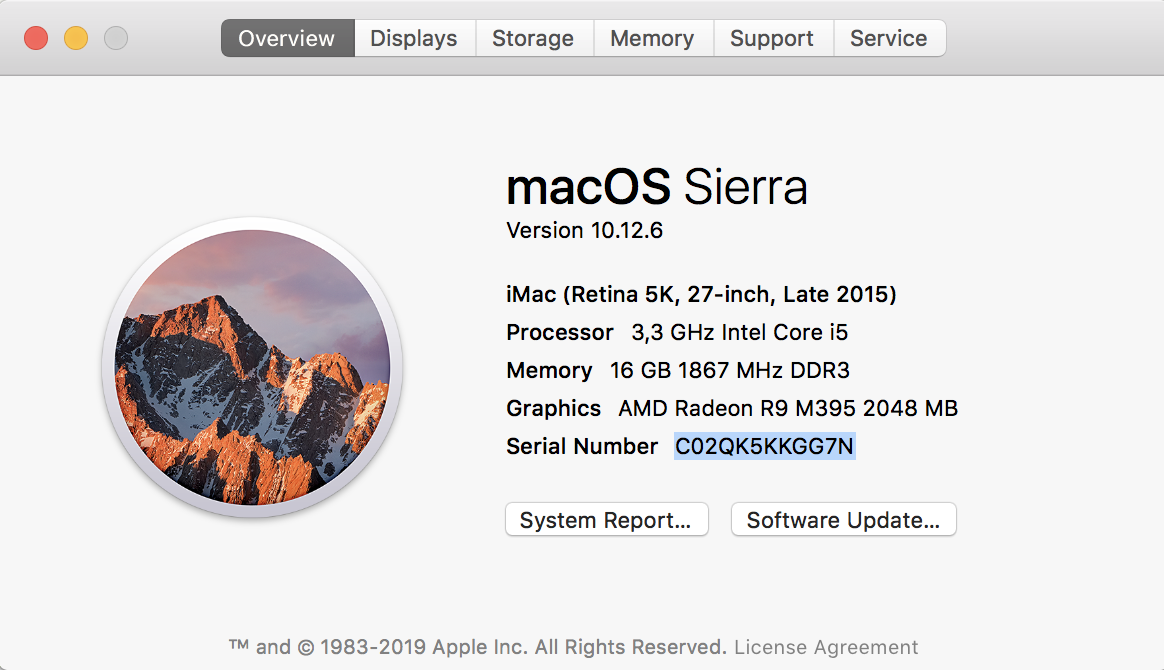The height and width of the screenshot is (670, 1164).
Task: Click the AMD Radeon R9 M395 graphics value
Action: coord(788,408)
